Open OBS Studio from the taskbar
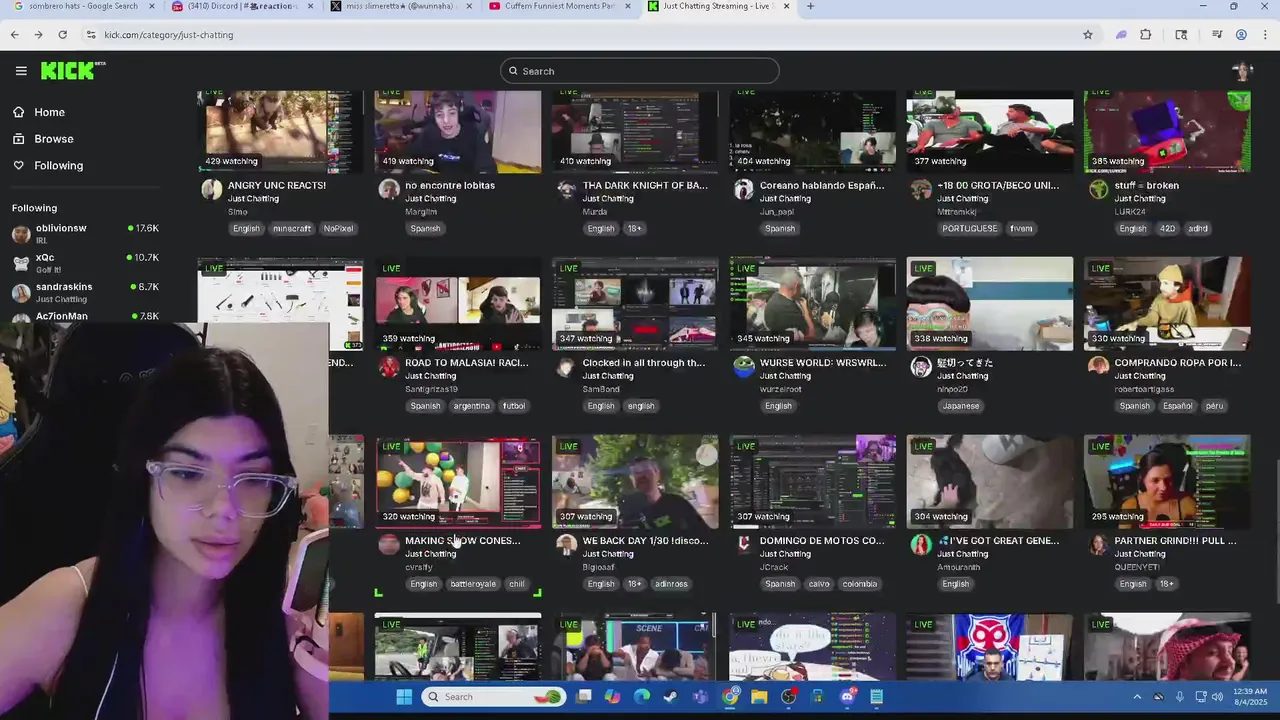 pos(789,697)
